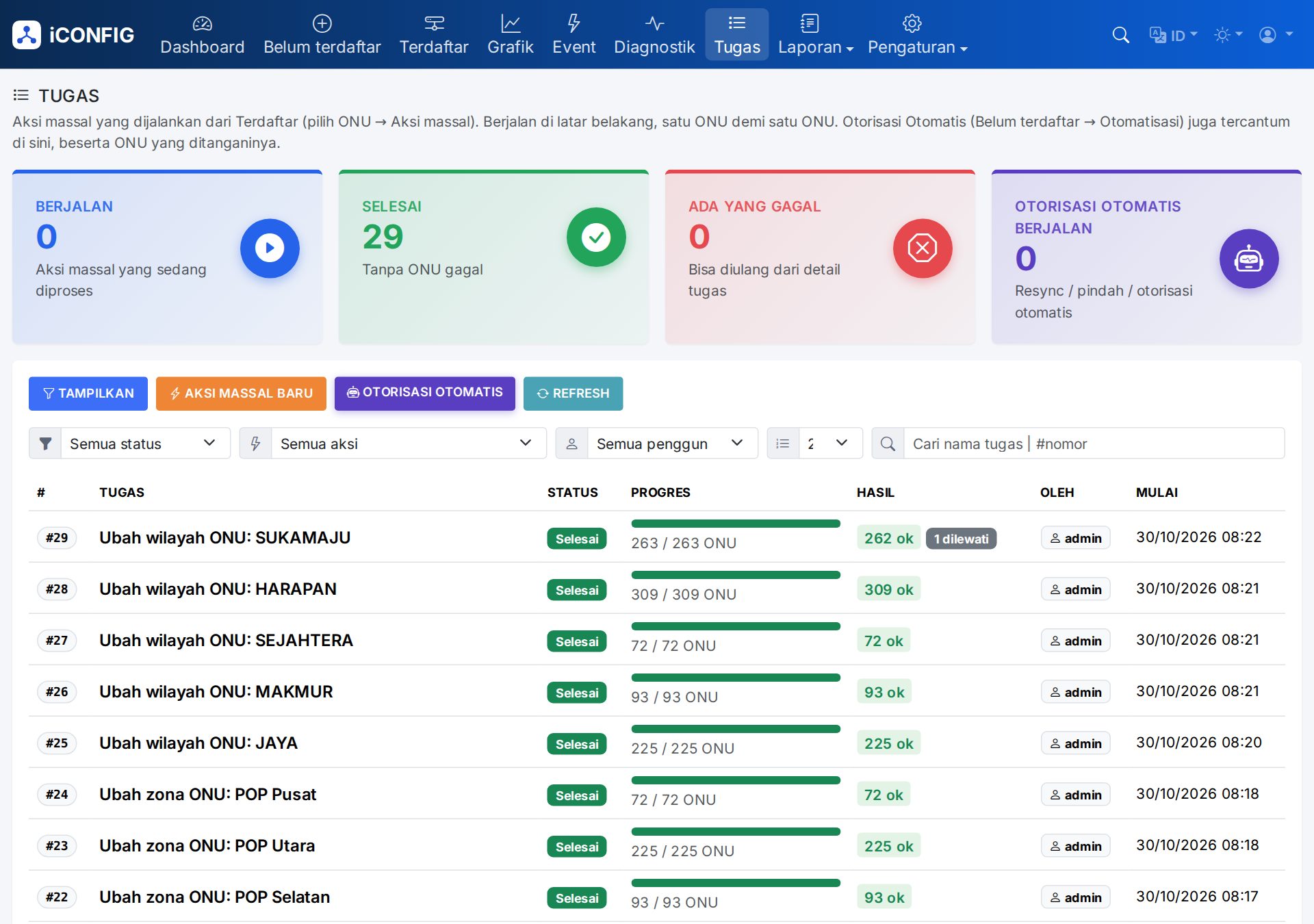Click the TAMPILKAN filter button

[x=88, y=394]
